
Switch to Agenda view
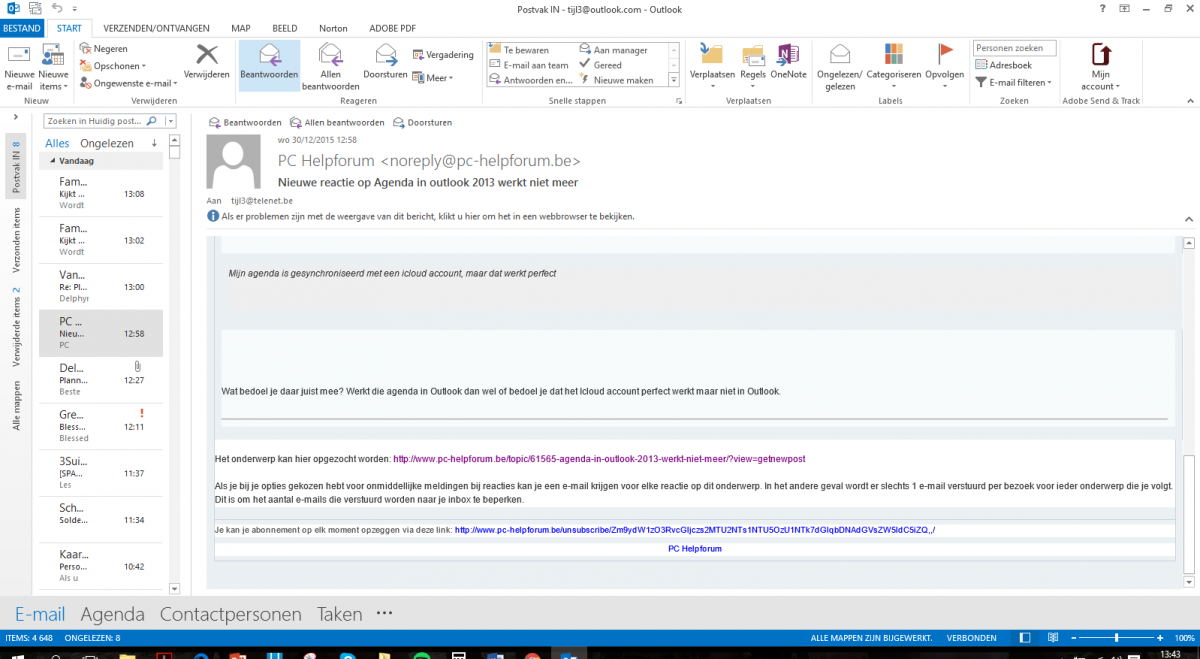[x=113, y=614]
